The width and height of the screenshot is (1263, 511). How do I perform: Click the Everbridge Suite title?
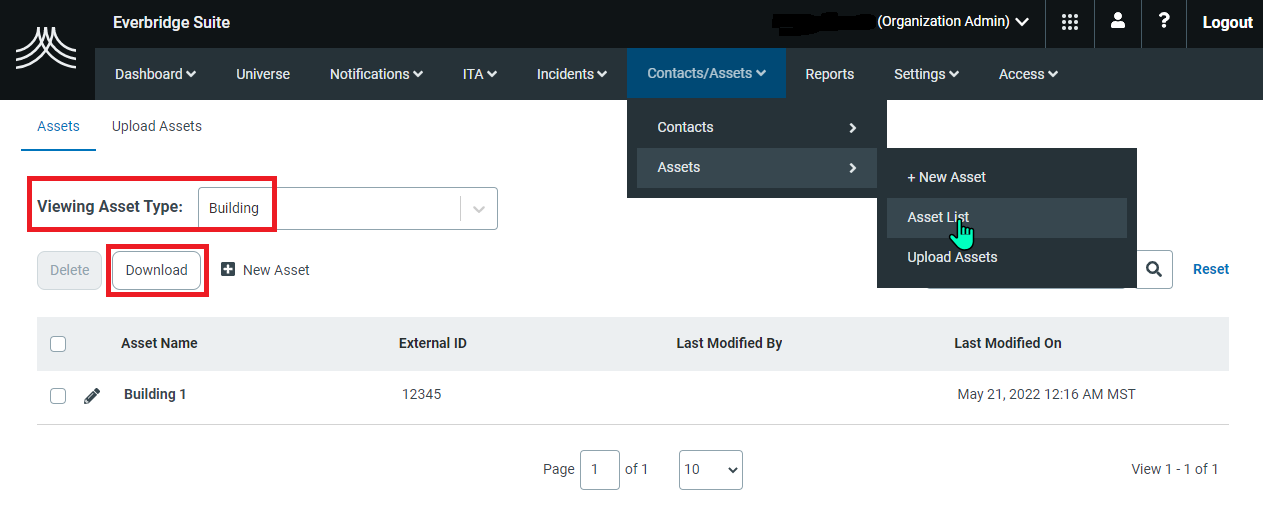pos(171,22)
